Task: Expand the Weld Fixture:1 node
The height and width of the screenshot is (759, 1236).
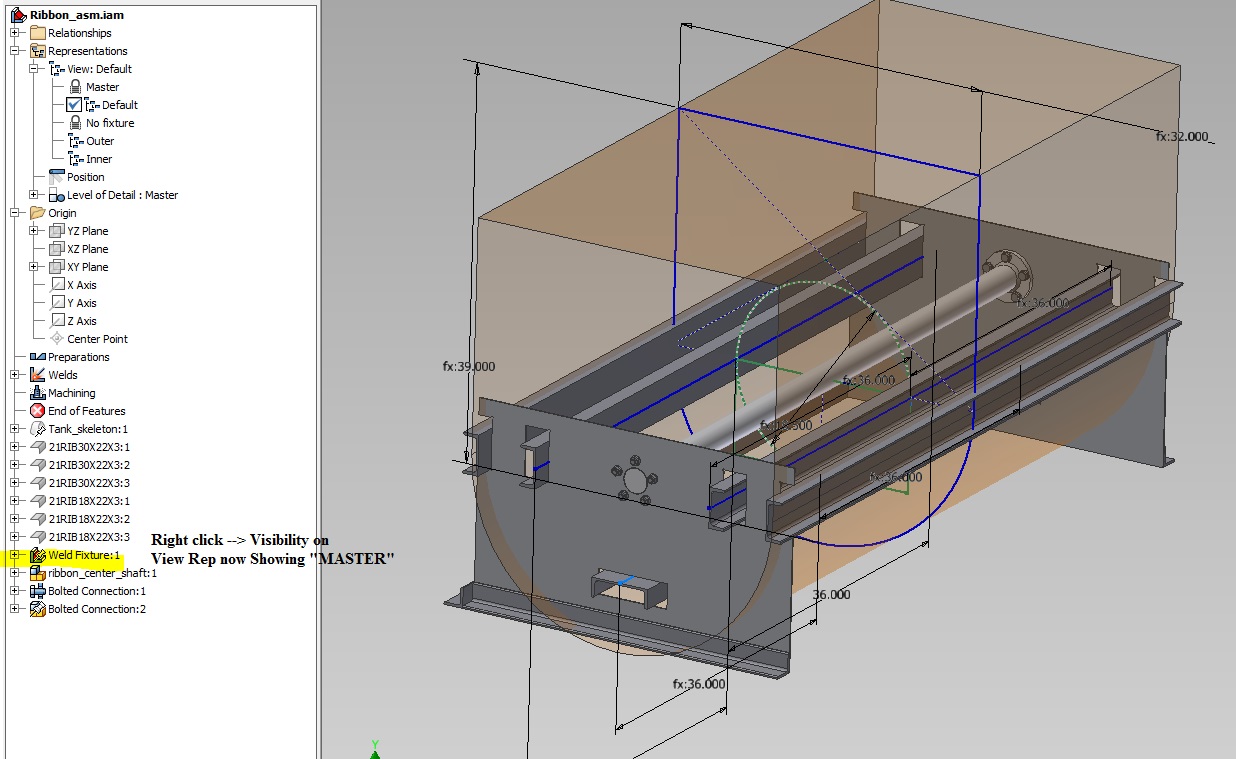Action: pyautogui.click(x=13, y=555)
